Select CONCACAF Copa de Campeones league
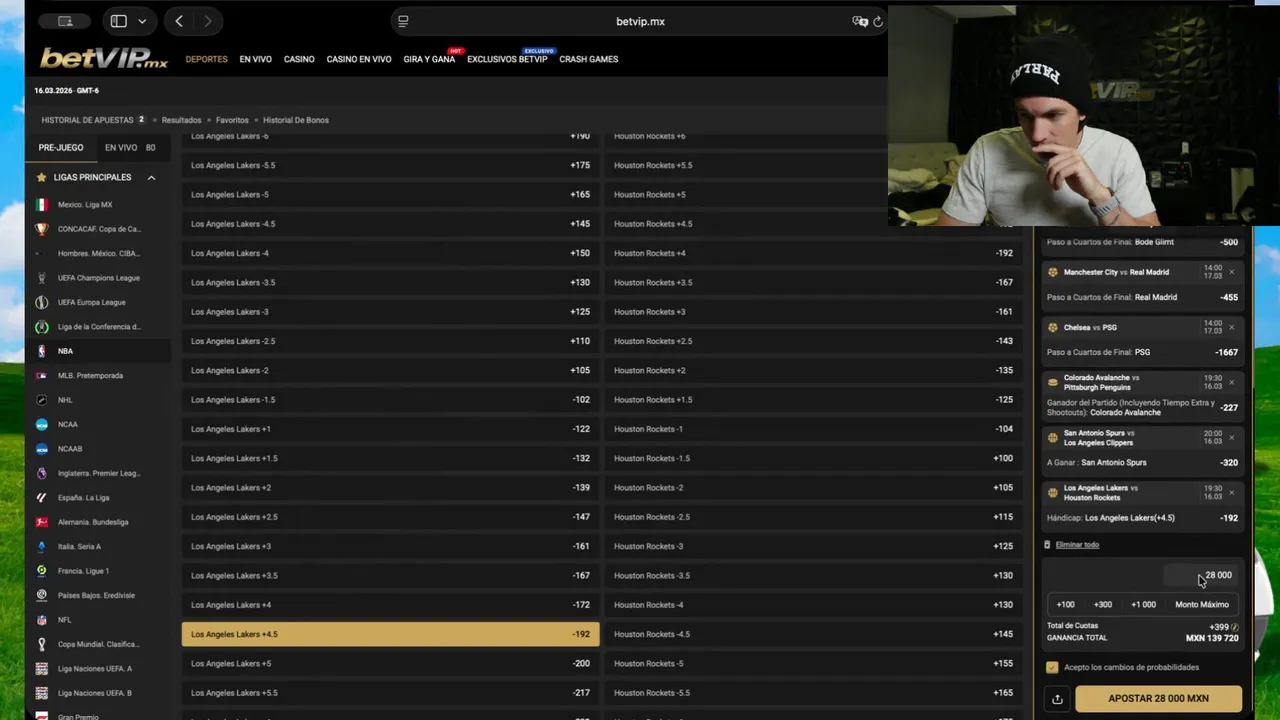The width and height of the screenshot is (1280, 720). coord(99,229)
